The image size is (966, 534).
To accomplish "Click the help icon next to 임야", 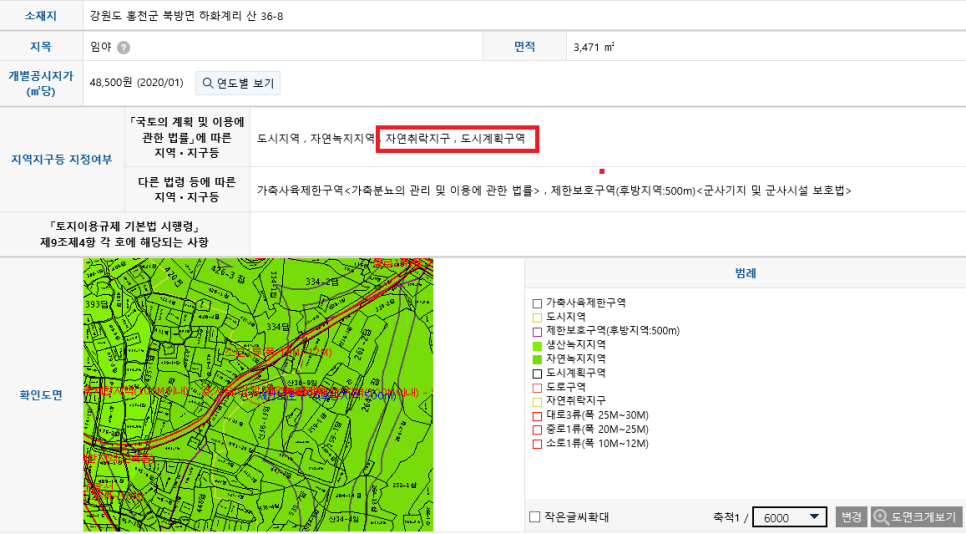I will tap(123, 47).
